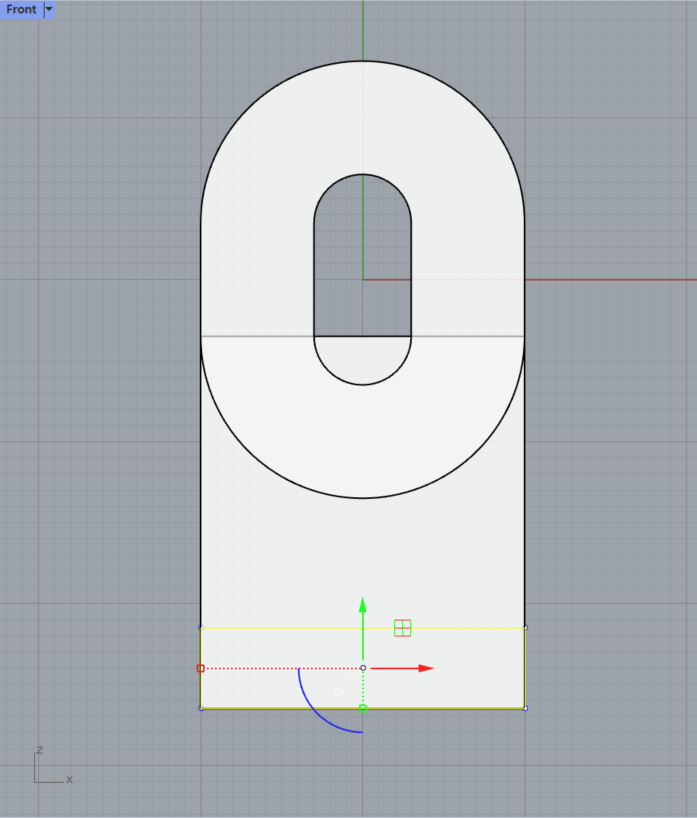Expand the Front viewport dropdown arrow
The height and width of the screenshot is (818, 697).
[x=49, y=9]
